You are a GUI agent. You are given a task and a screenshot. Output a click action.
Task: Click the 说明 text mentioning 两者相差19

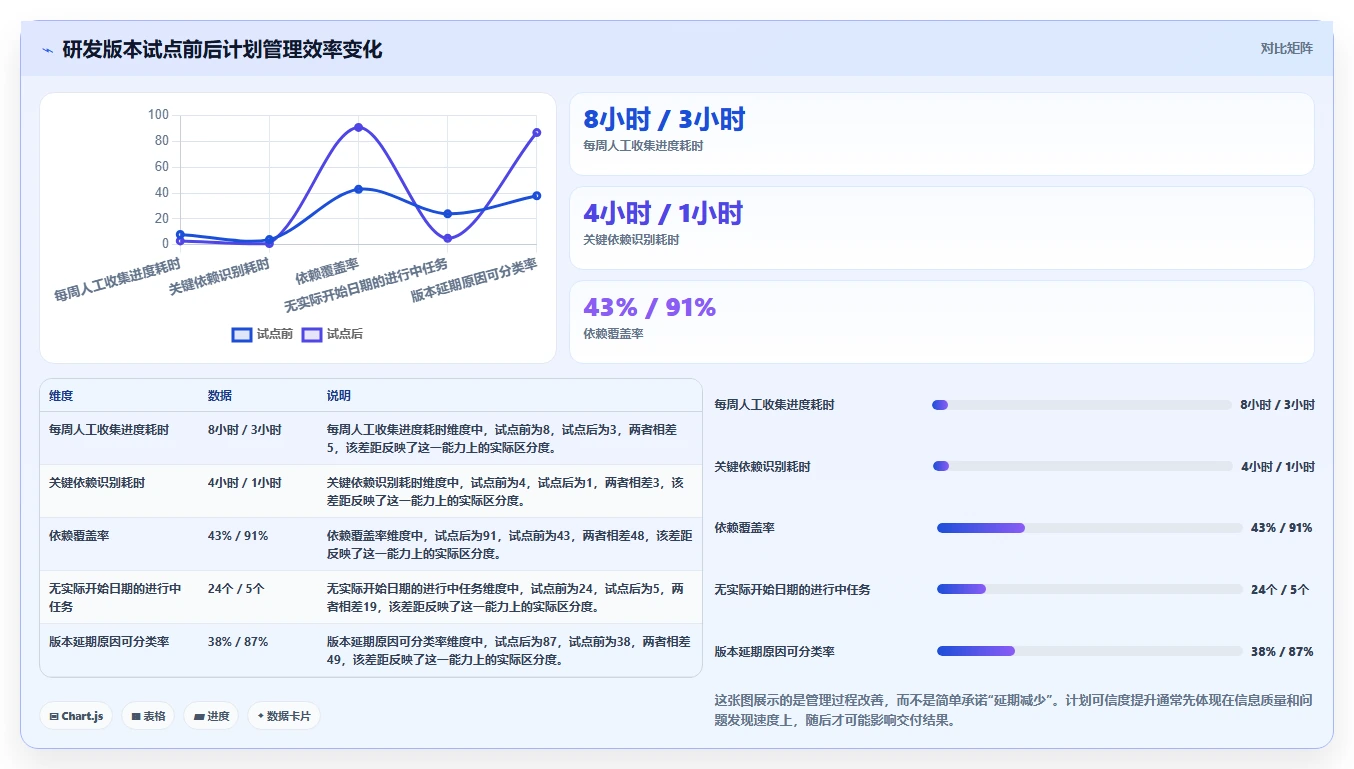506,597
